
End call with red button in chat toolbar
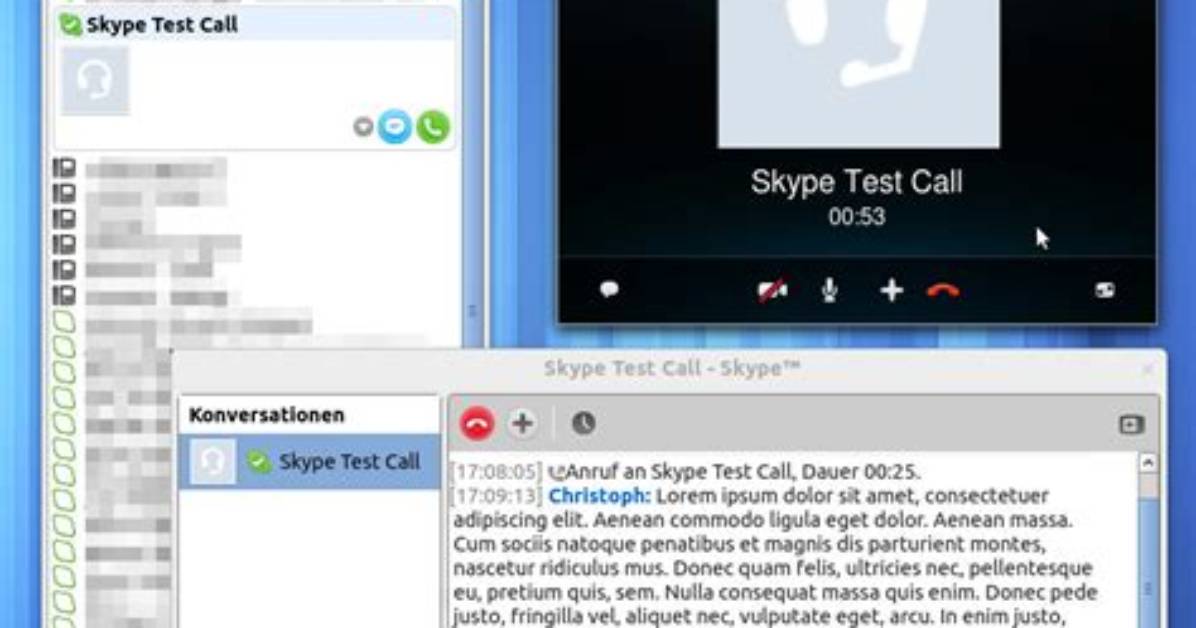477,424
